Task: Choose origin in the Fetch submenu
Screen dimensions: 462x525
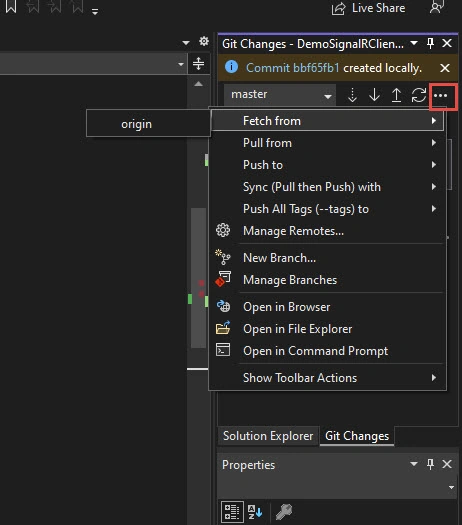Action: click(148, 124)
